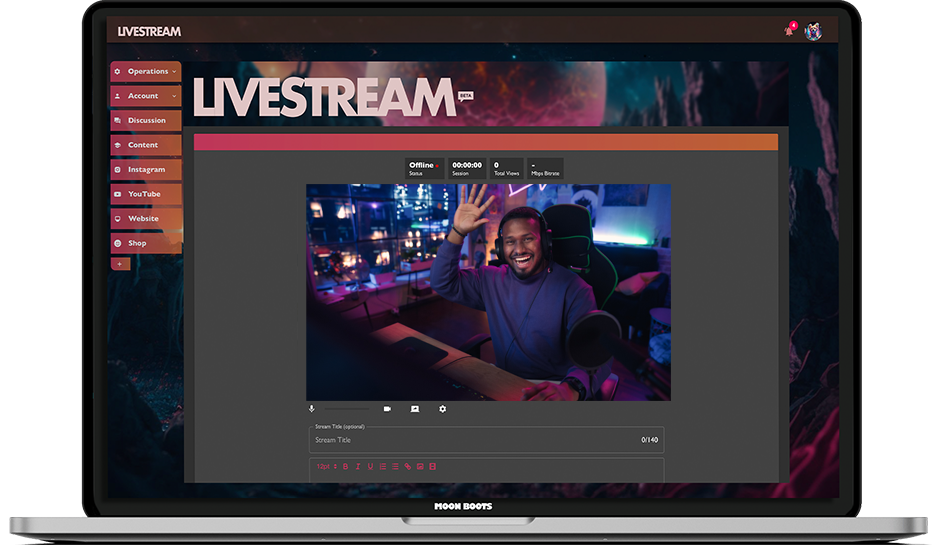This screenshot has height=547, width=936.
Task: Open the 12pt font size dropdown
Action: click(327, 466)
